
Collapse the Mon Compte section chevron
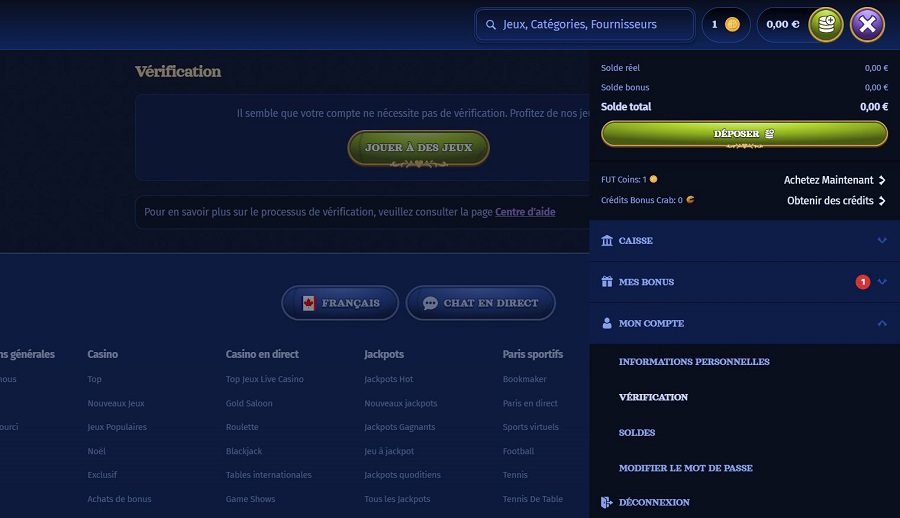882,323
